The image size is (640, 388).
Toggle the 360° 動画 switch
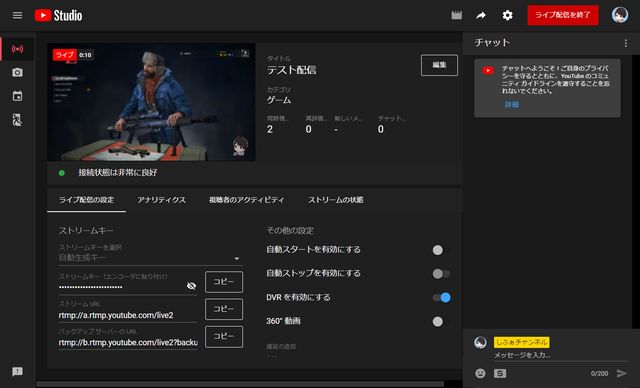tap(441, 321)
